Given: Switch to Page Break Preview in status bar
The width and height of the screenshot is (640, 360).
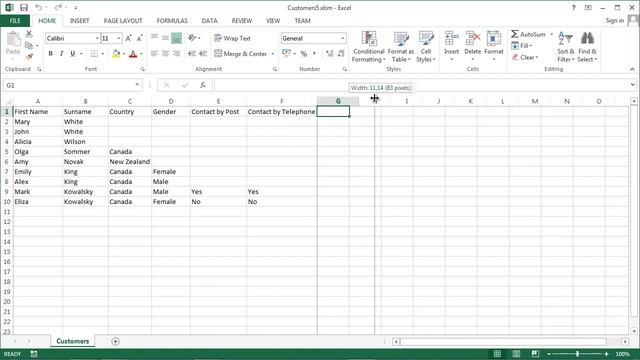Looking at the screenshot, I should click(x=535, y=354).
